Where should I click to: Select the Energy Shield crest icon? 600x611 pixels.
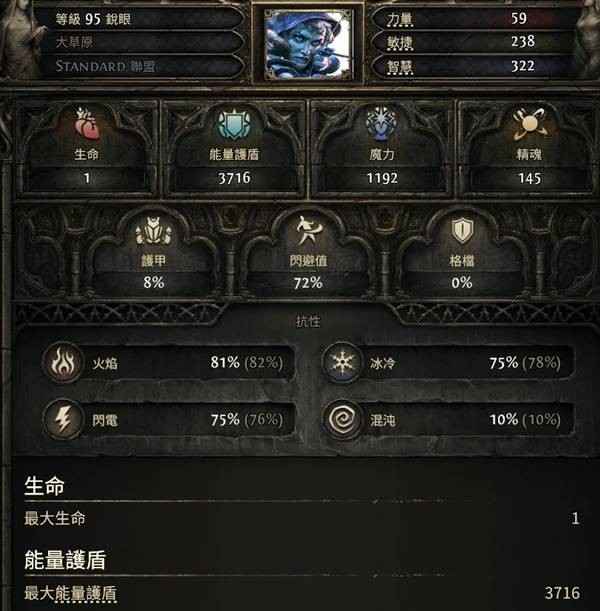coord(233,125)
